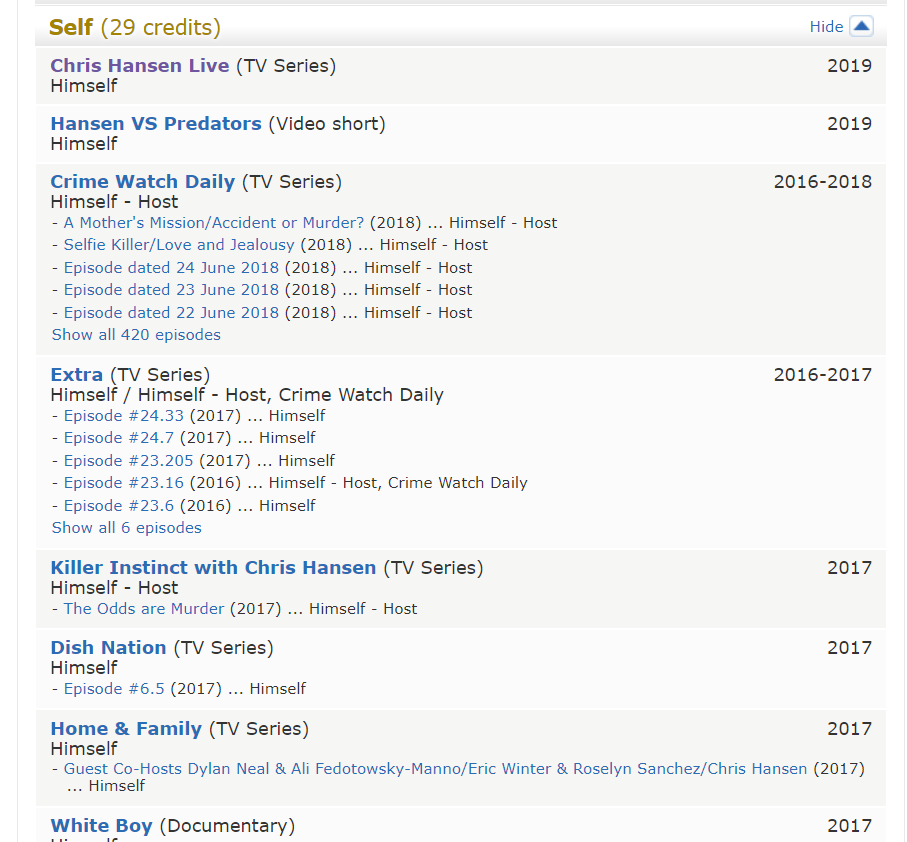The height and width of the screenshot is (842, 907).
Task: Select the 2017 year beside Home & Family
Action: click(x=849, y=729)
